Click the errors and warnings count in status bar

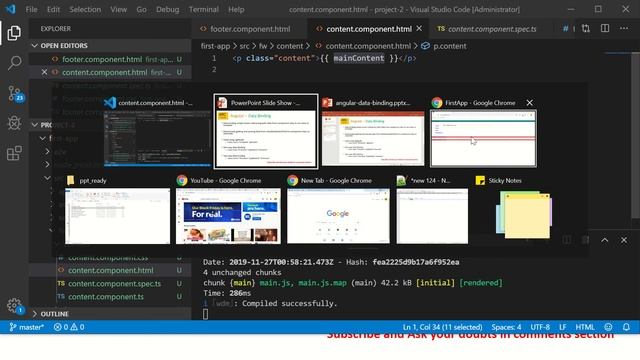(69, 327)
